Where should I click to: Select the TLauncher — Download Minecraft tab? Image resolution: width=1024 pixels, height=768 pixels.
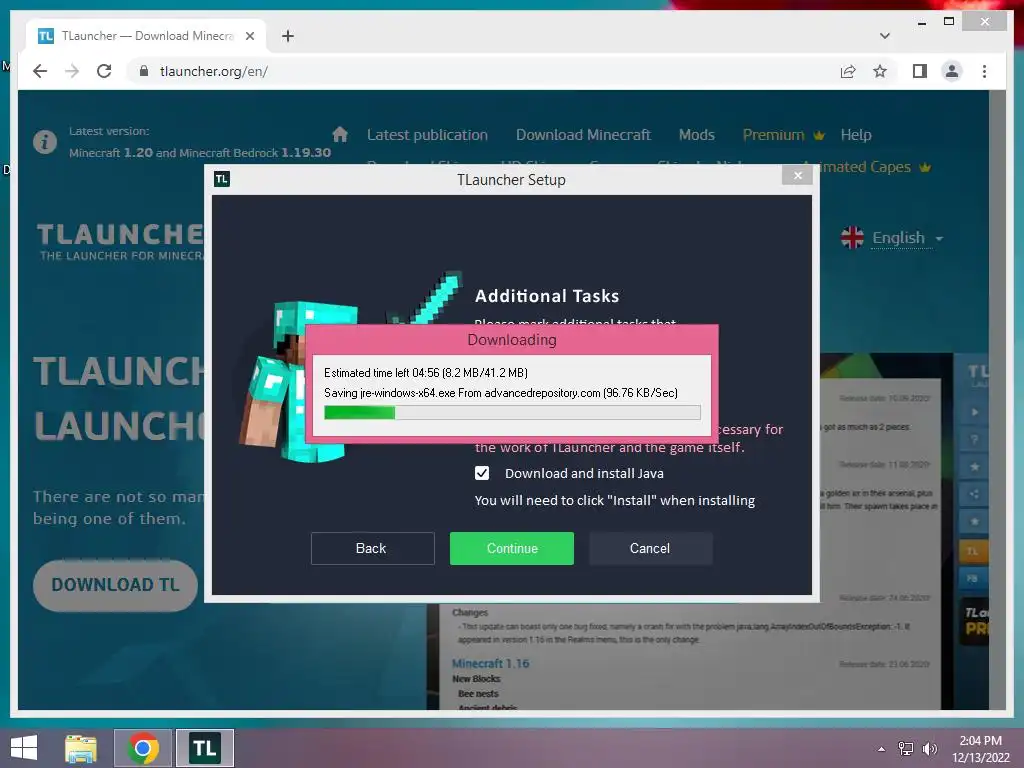pos(146,36)
